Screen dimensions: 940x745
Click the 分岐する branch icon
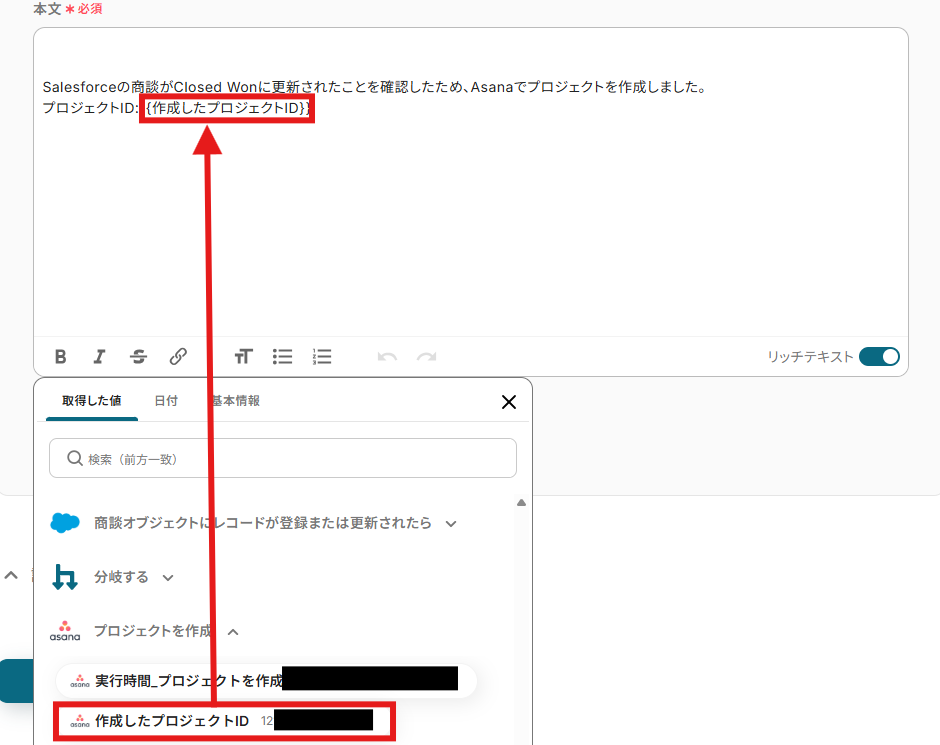pyautogui.click(x=65, y=577)
